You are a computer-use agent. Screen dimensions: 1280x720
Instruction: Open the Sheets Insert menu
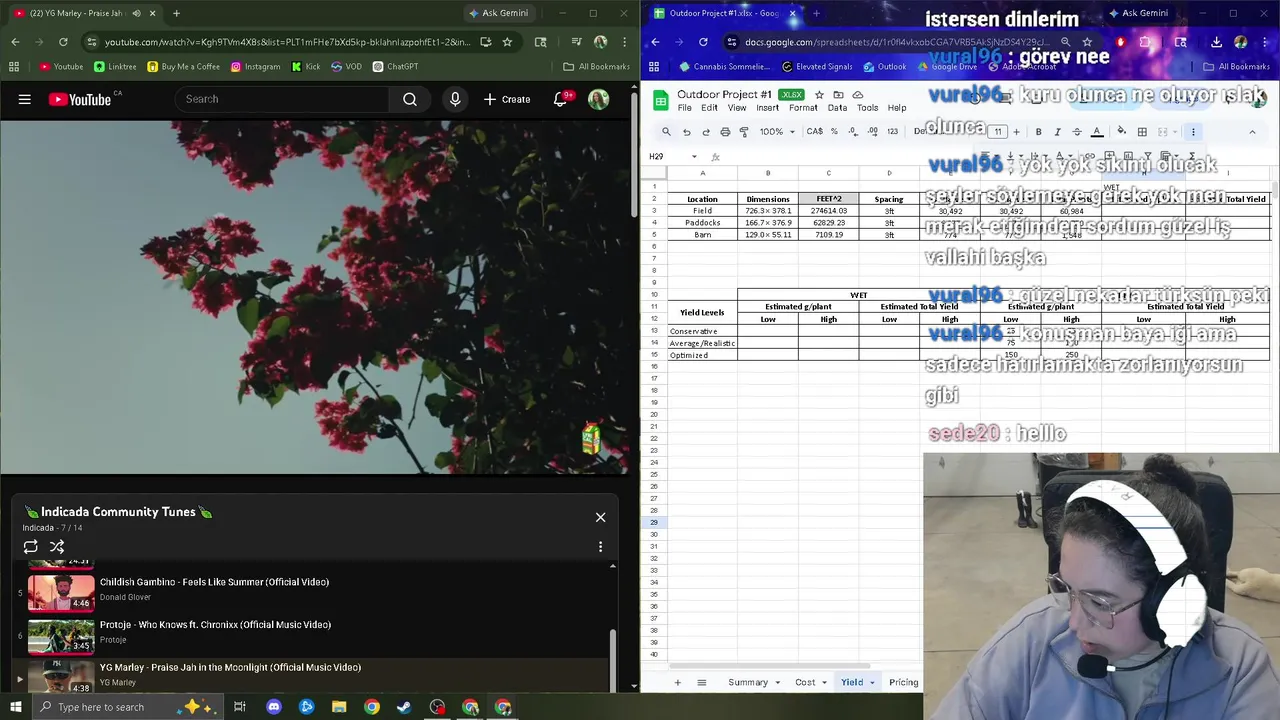pyautogui.click(x=767, y=108)
